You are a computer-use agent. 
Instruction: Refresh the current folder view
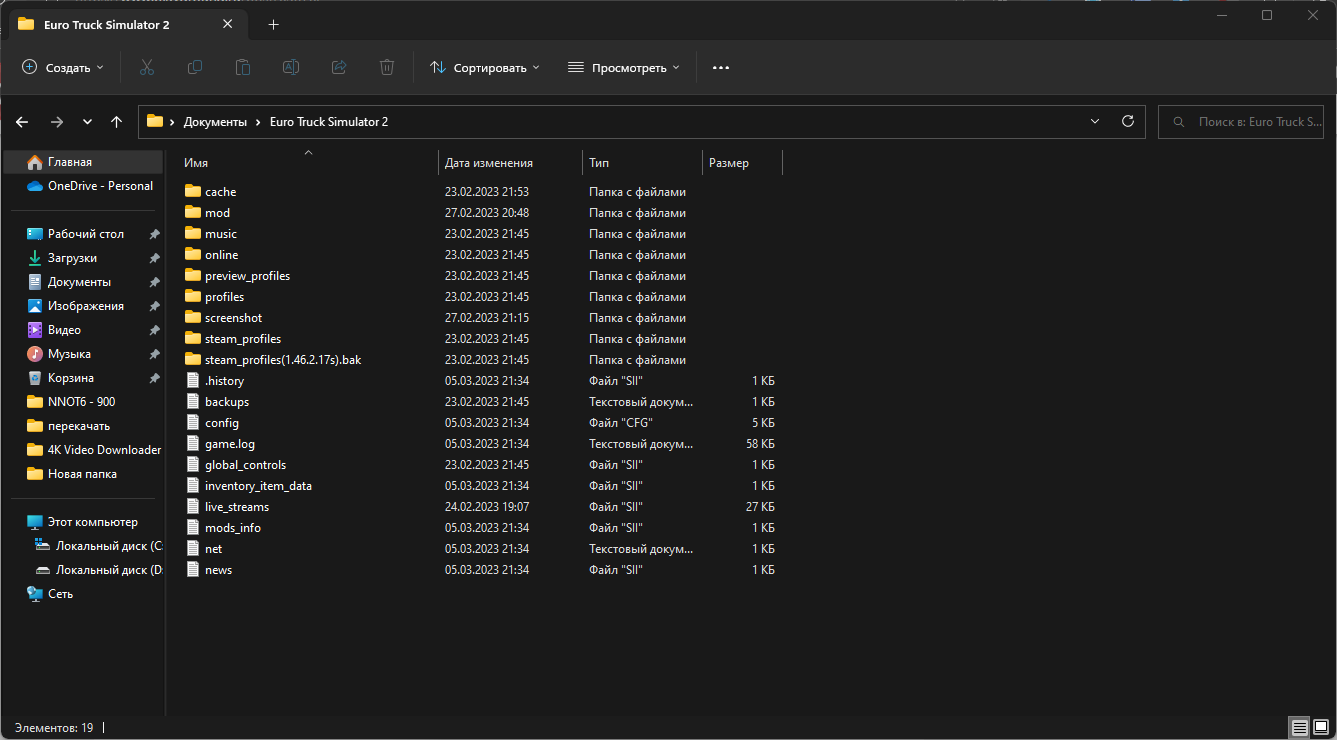(x=1128, y=121)
